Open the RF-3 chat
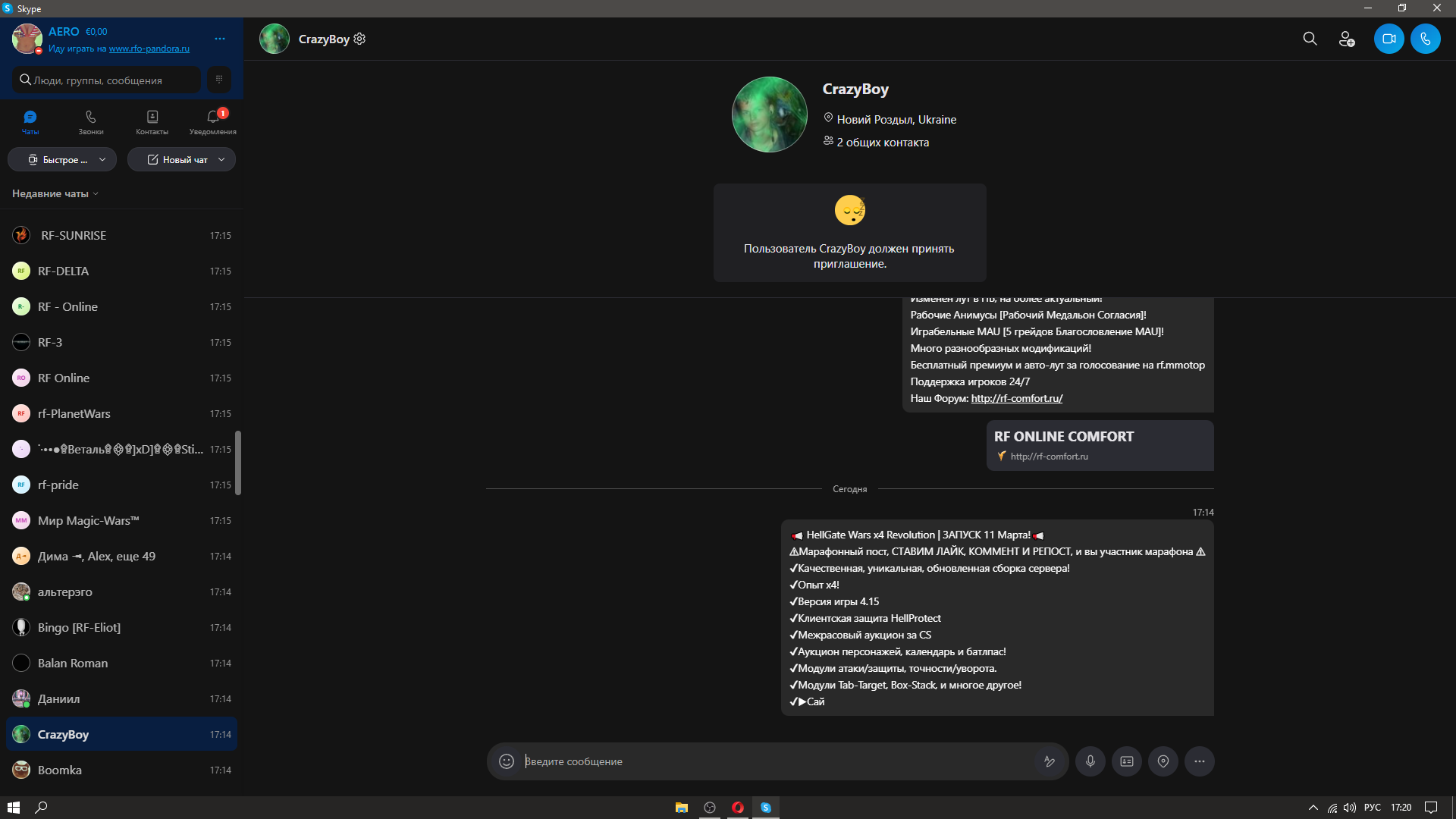 tap(121, 342)
